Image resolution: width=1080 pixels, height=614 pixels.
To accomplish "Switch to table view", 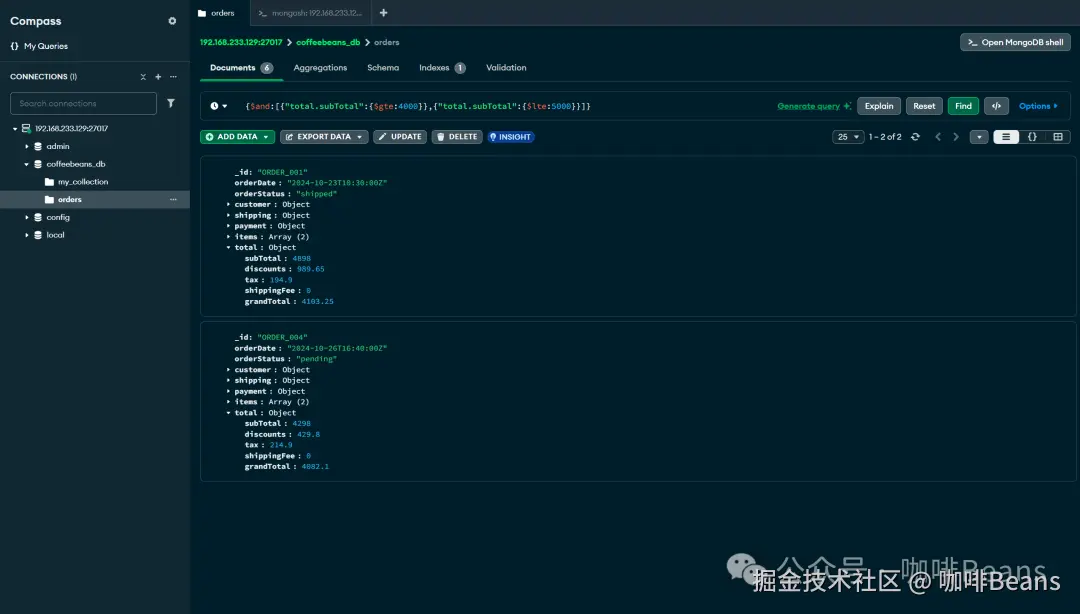I will [1058, 137].
